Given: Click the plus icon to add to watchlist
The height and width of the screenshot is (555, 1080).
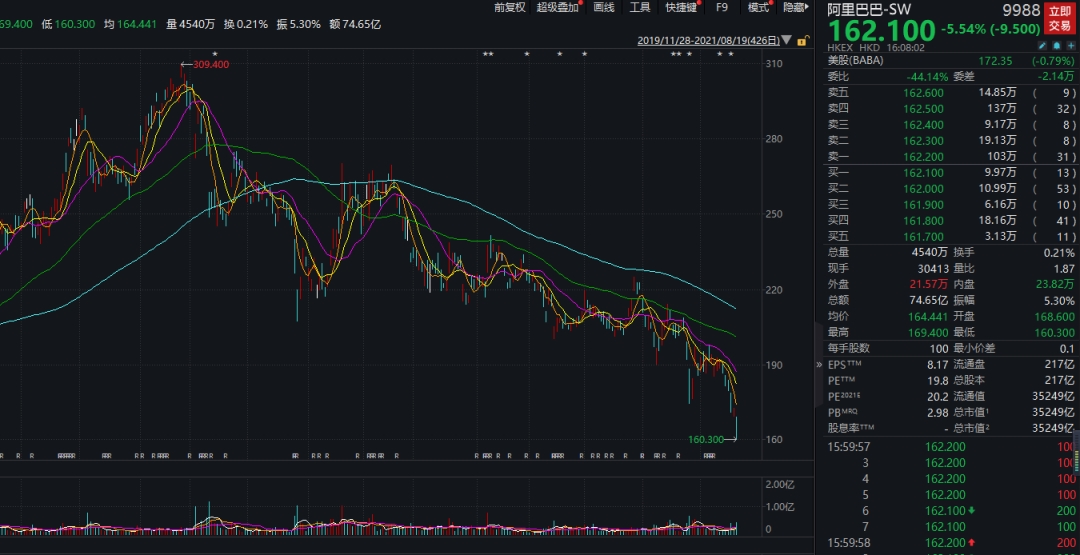Looking at the screenshot, I should (1070, 45).
